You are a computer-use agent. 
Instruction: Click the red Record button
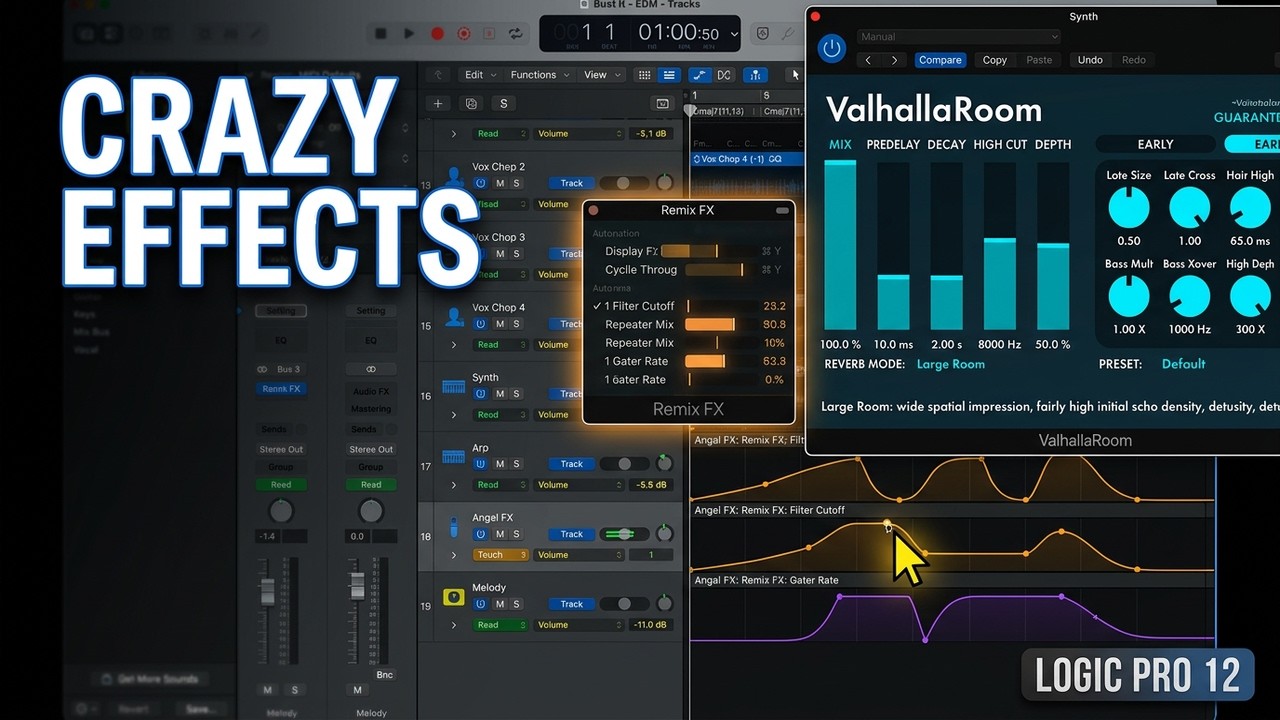437,33
